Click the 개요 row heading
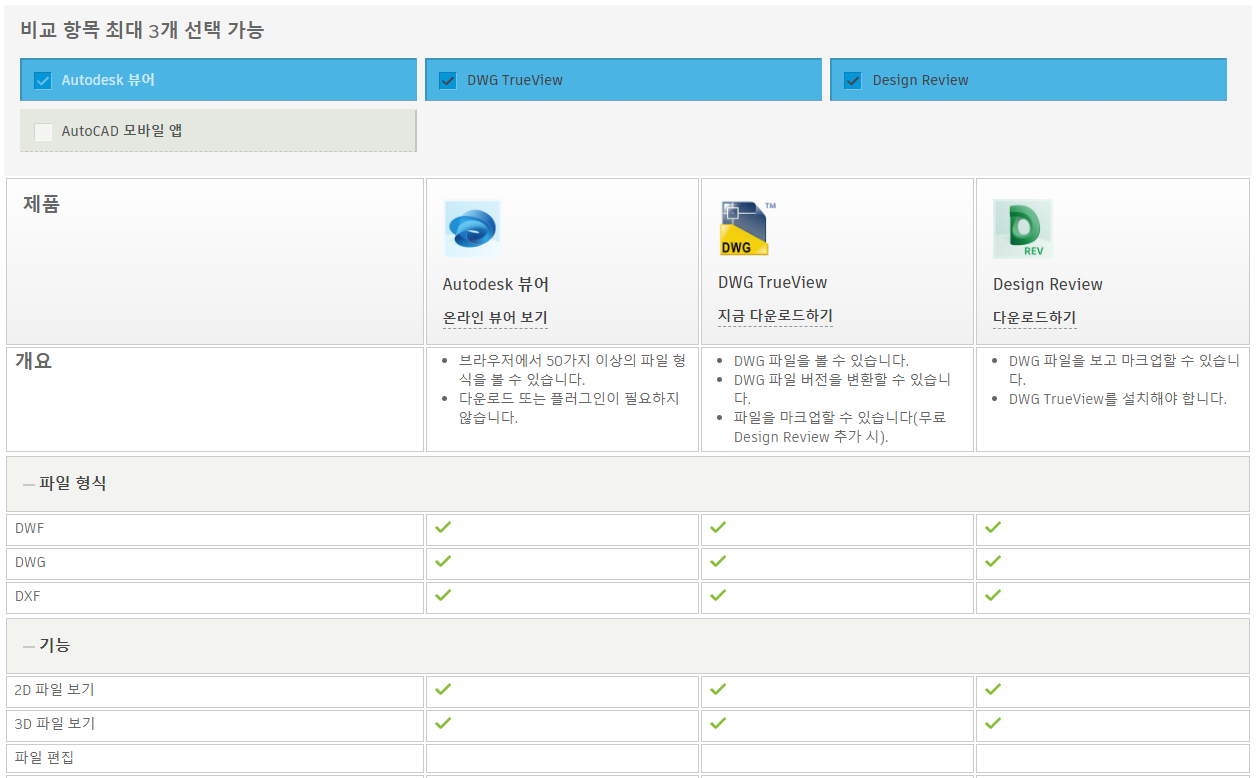The height and width of the screenshot is (778, 1256). tap(33, 361)
